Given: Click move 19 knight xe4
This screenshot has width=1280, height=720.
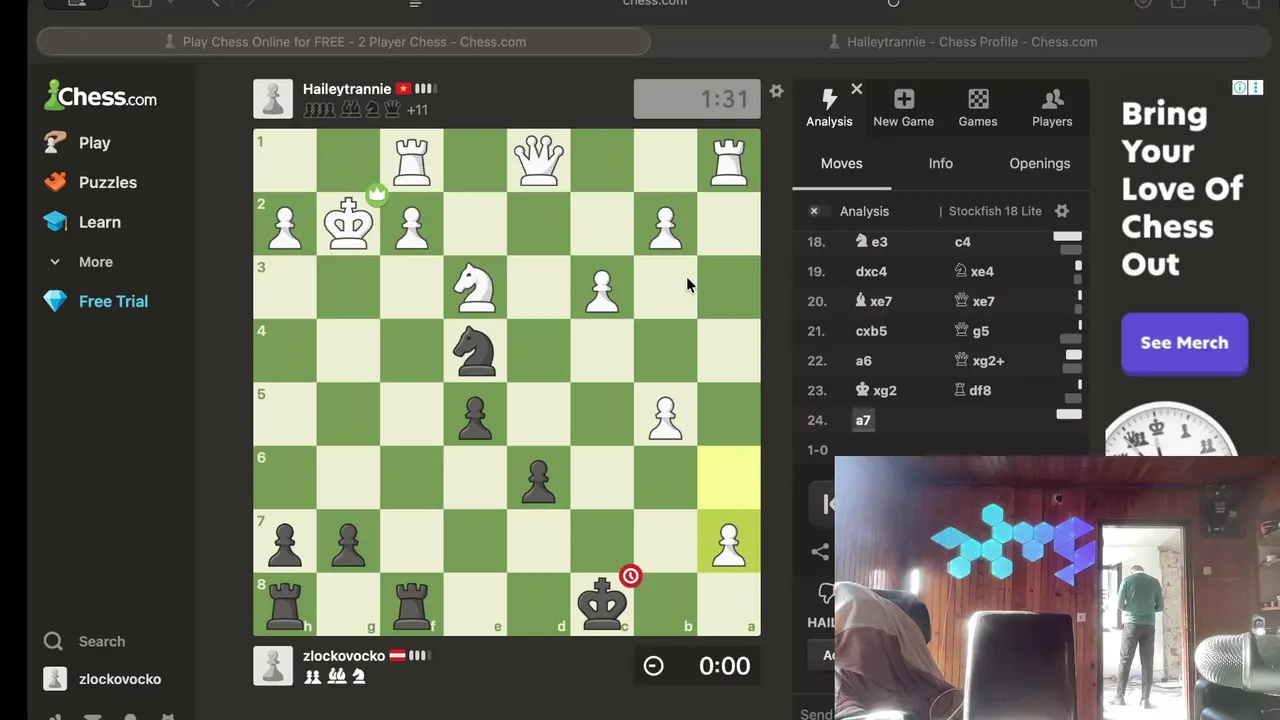Looking at the screenshot, I should tap(974, 271).
